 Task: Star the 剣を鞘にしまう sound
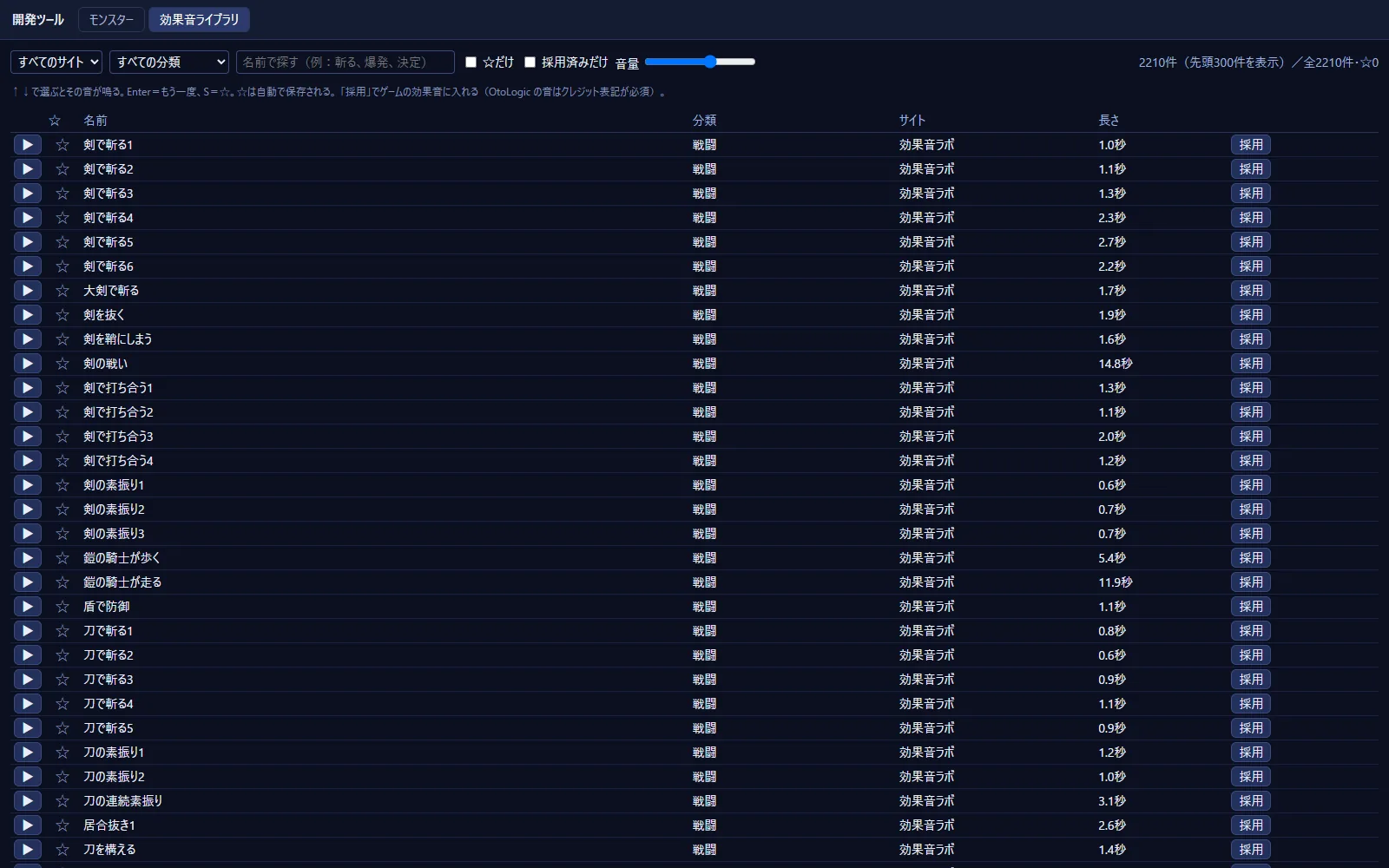pos(63,339)
